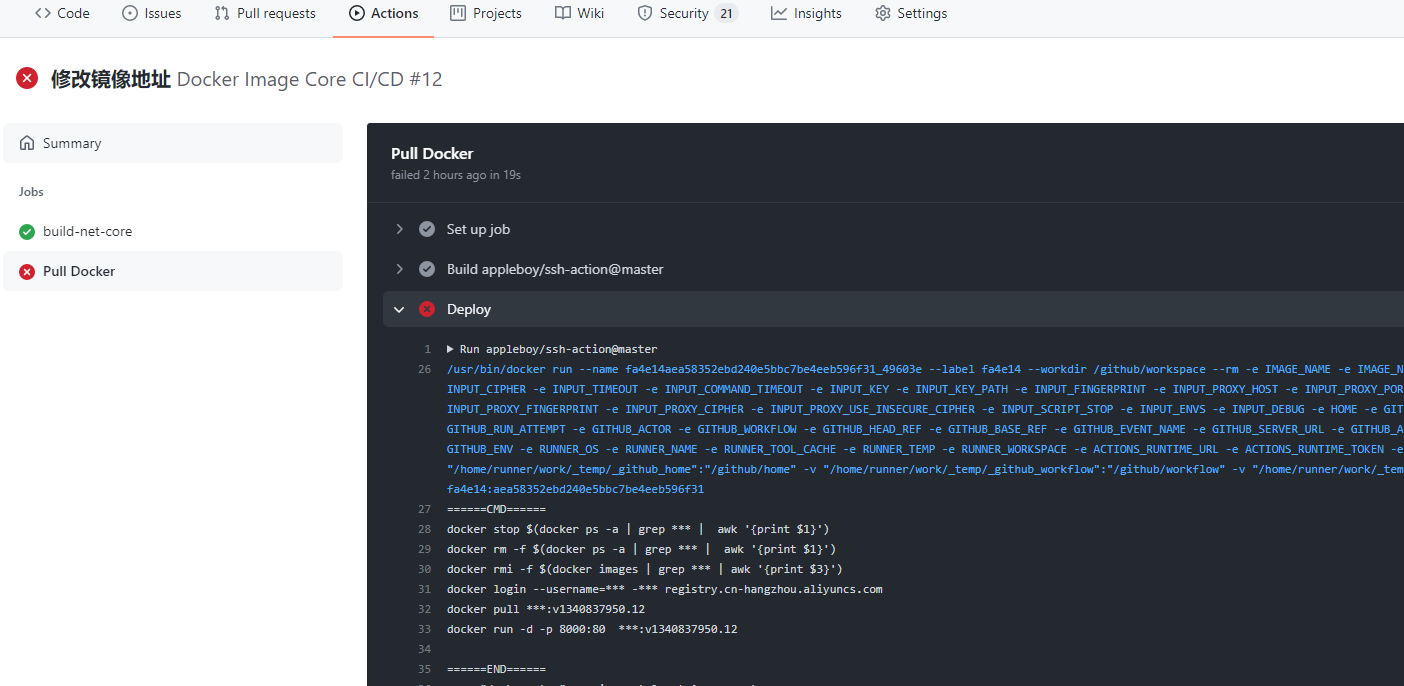Open the Wiki tab
Screen dimensions: 1404x686
click(590, 13)
